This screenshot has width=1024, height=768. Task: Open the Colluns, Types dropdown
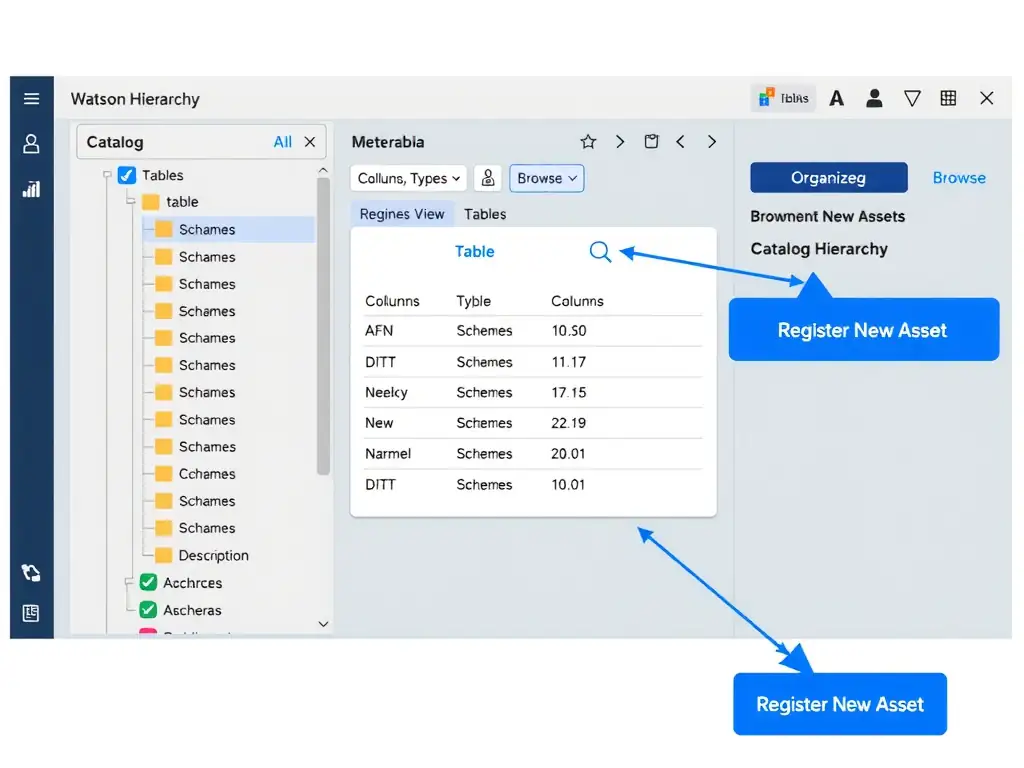click(409, 178)
